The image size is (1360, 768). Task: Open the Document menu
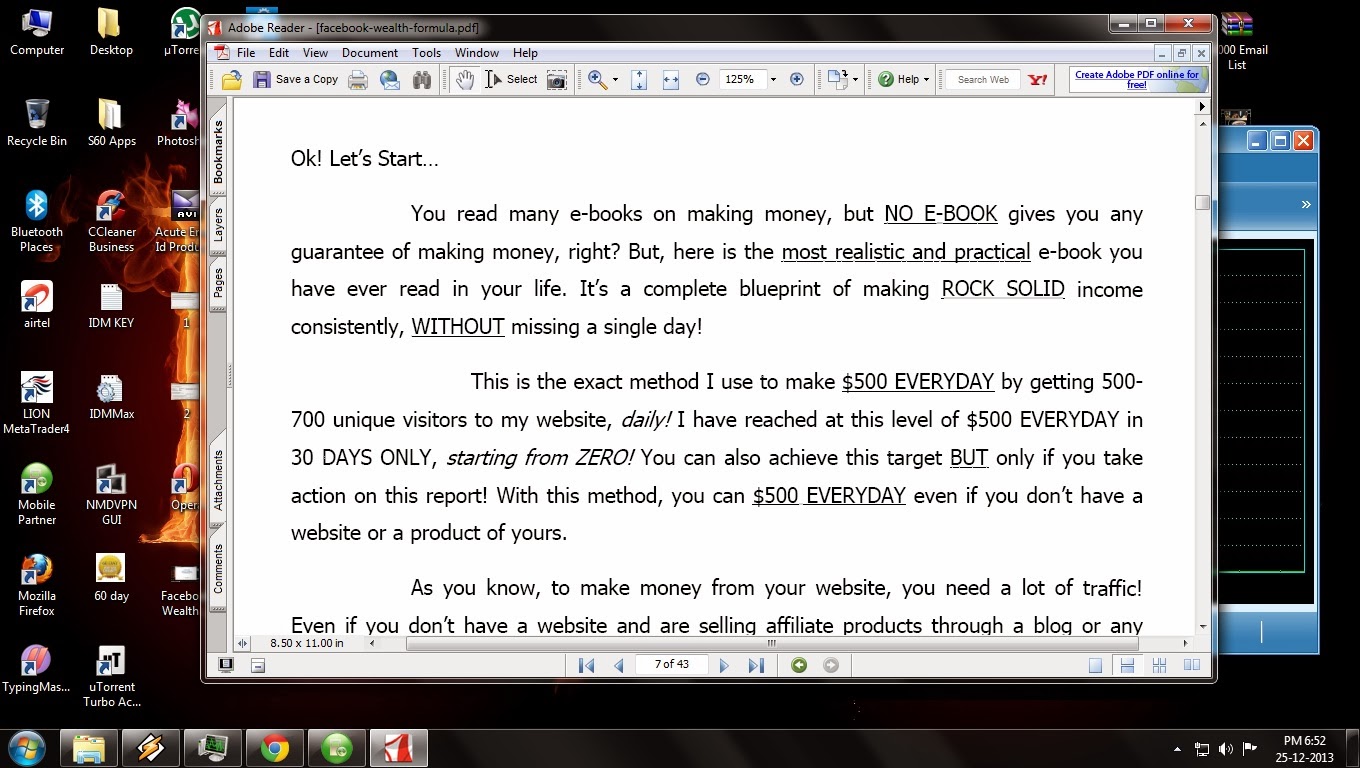coord(370,53)
